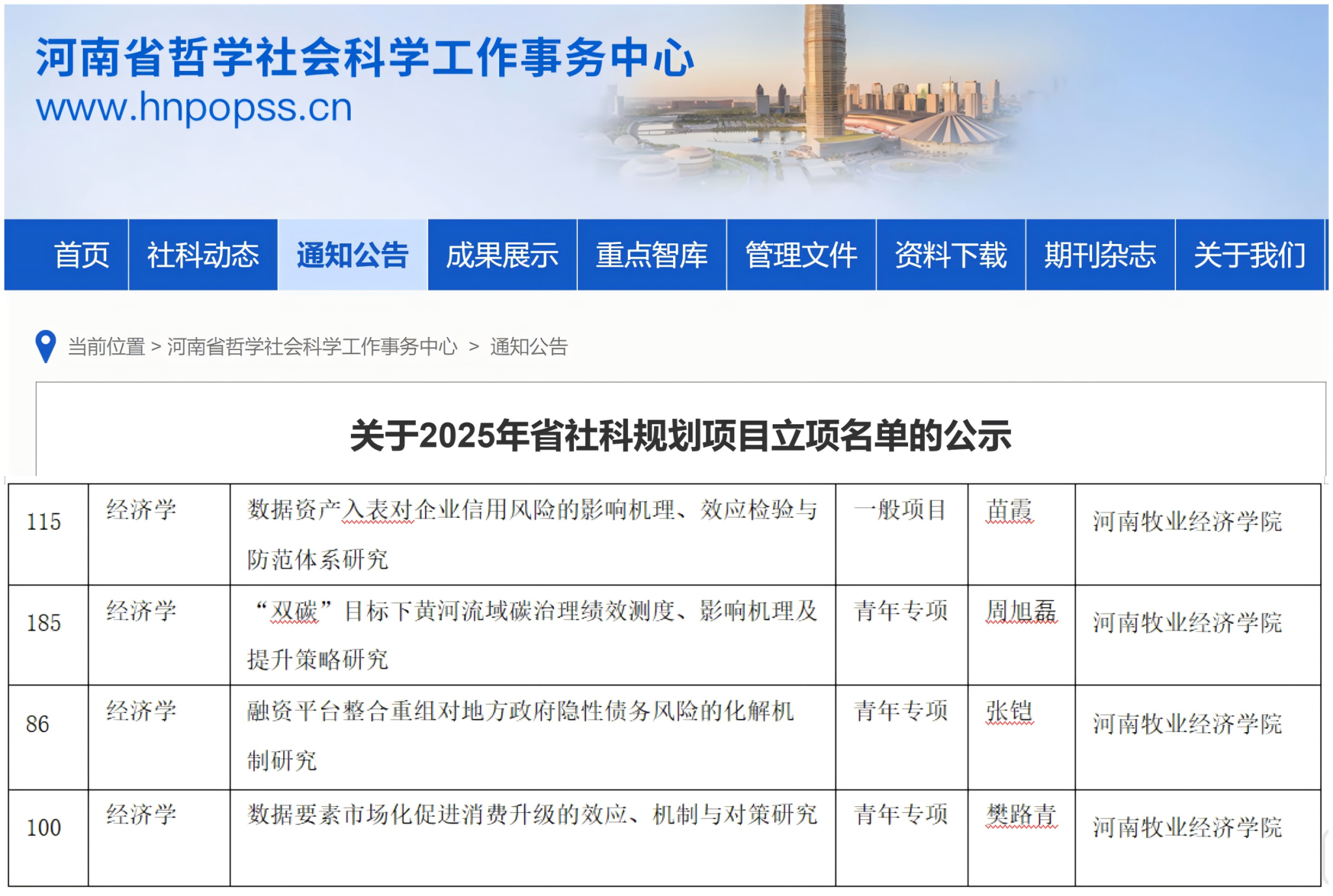Open 重点智库 navigation item
The height and width of the screenshot is (896, 1333).
(652, 254)
